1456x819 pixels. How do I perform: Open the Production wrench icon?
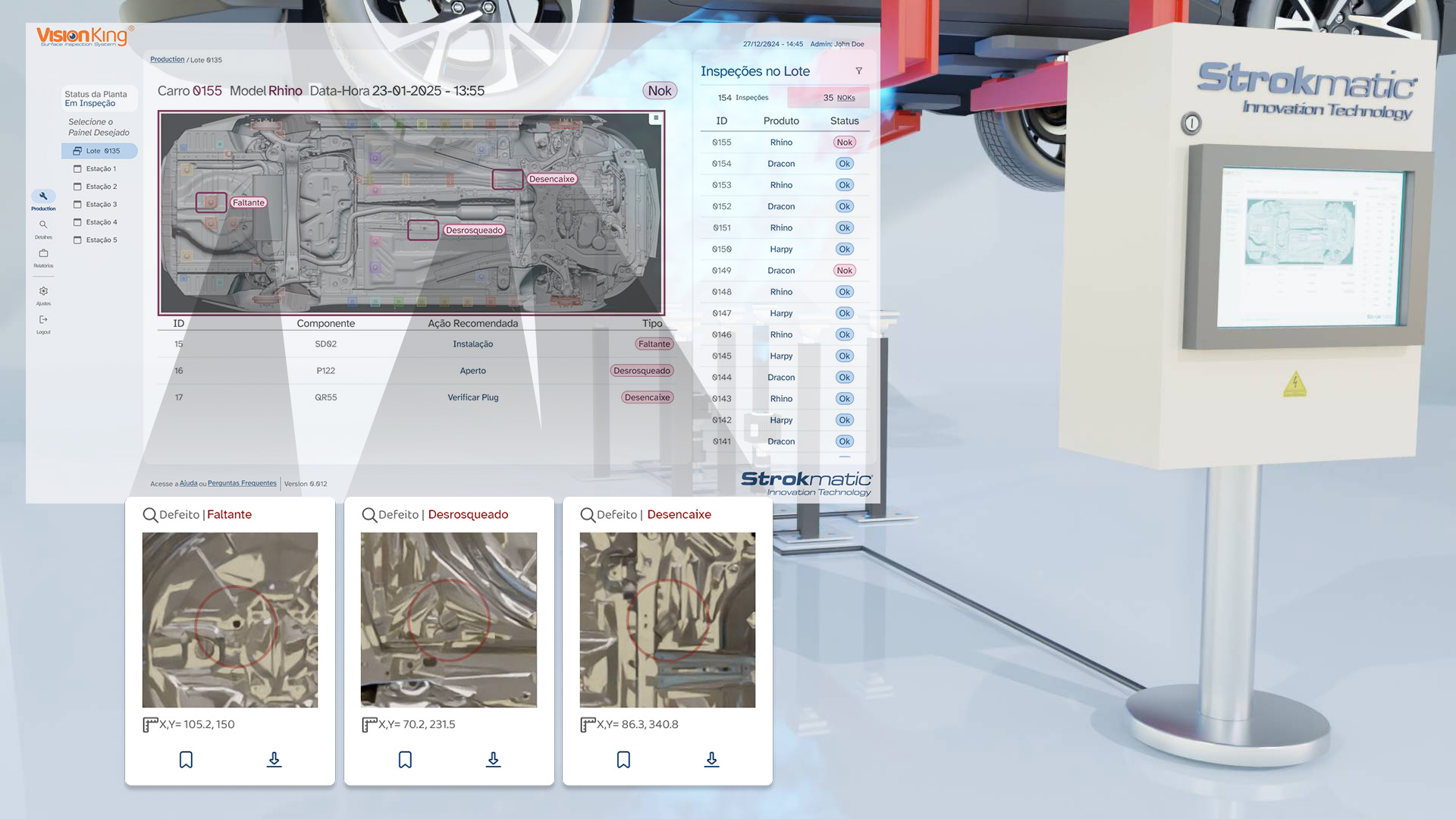tap(43, 196)
